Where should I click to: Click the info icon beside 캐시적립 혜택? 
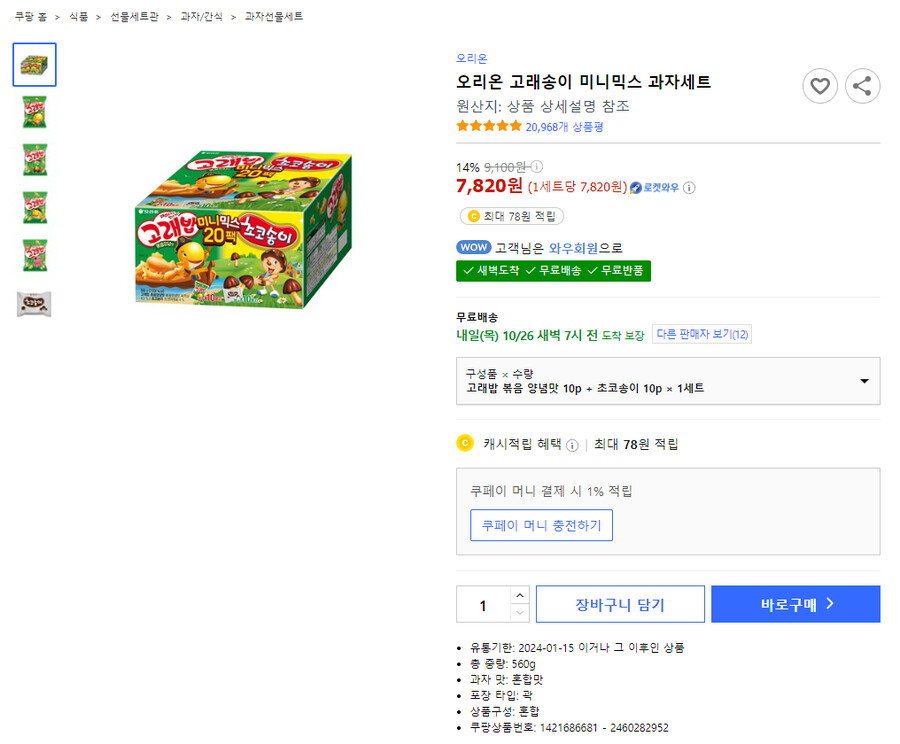coord(570,444)
